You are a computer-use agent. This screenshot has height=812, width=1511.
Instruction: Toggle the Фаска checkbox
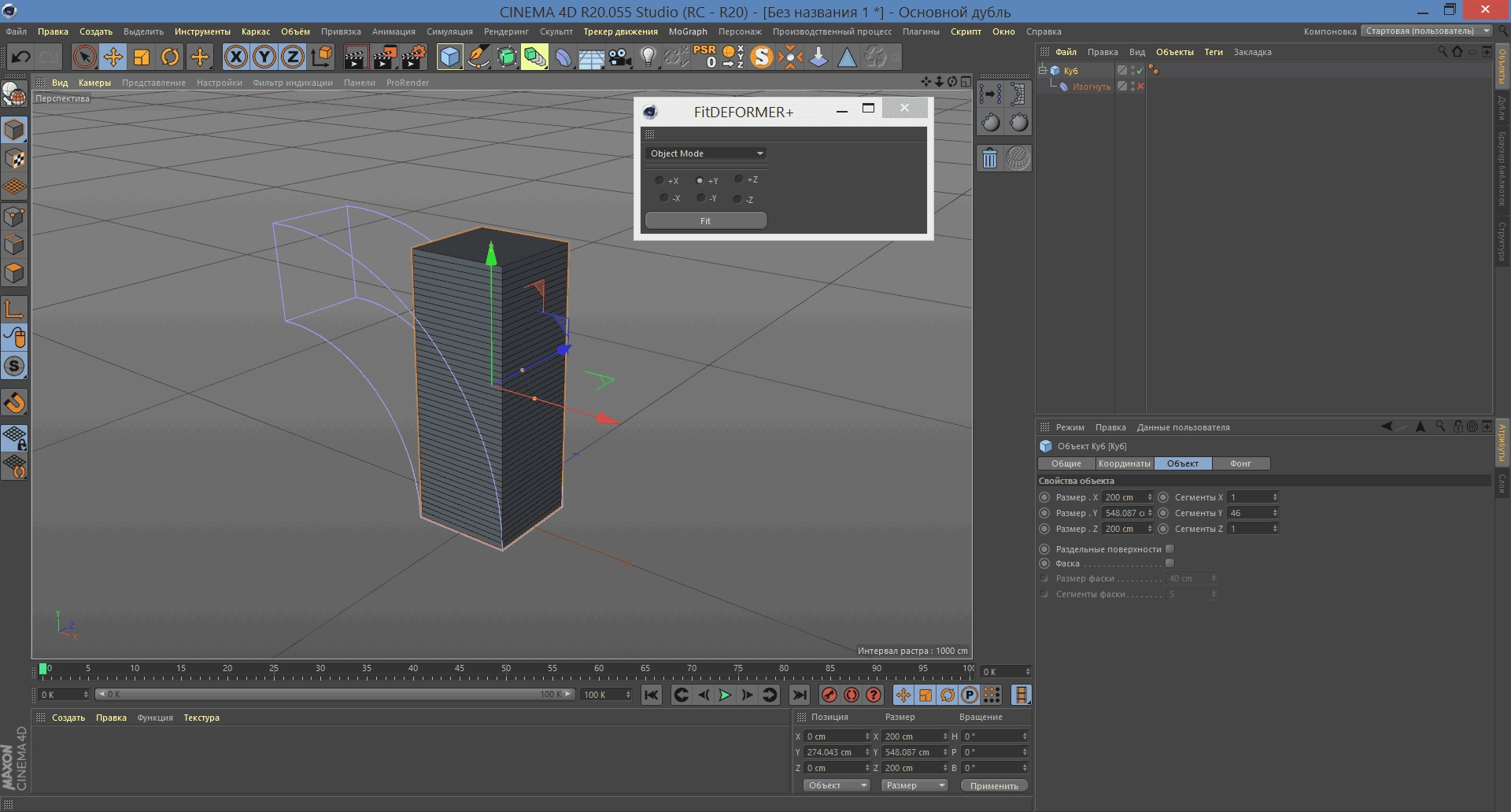coord(1169,563)
